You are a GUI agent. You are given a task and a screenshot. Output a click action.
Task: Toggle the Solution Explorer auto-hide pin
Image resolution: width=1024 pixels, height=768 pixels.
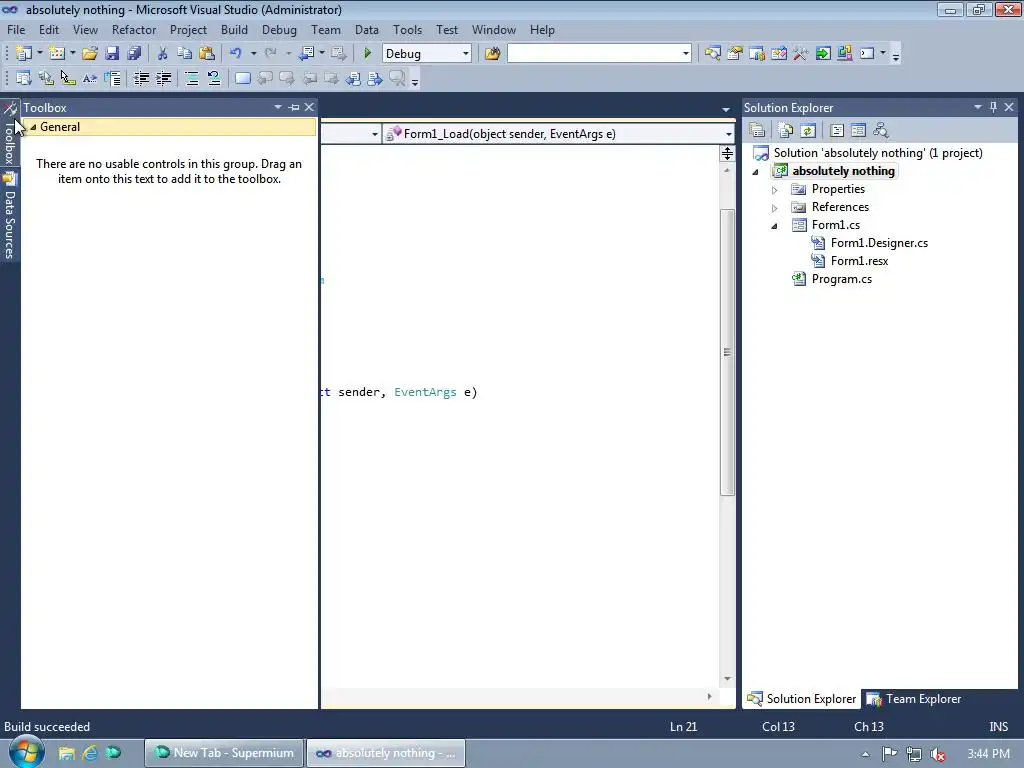coord(993,107)
